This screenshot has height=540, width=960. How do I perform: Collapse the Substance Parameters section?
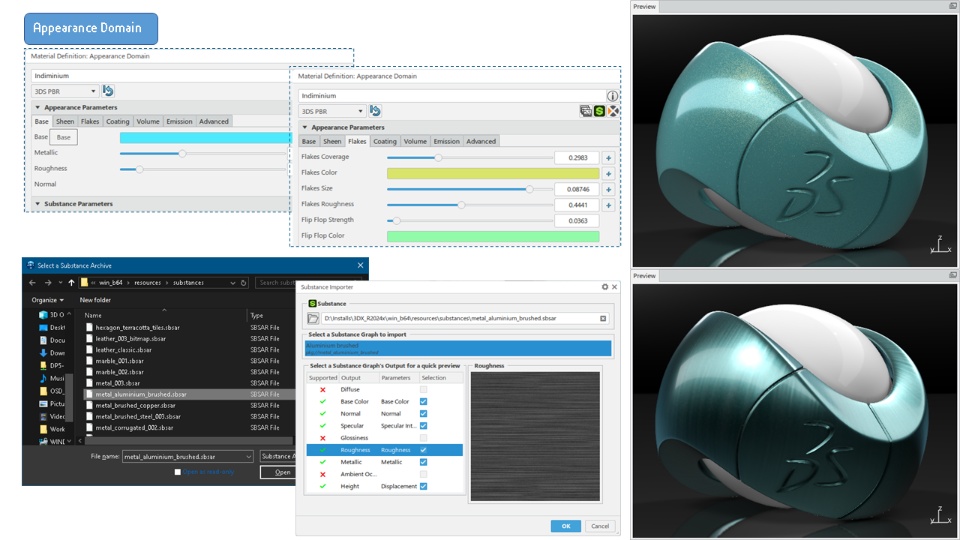click(37, 204)
